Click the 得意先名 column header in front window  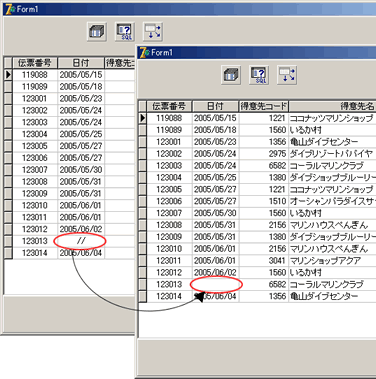[x=332, y=106]
